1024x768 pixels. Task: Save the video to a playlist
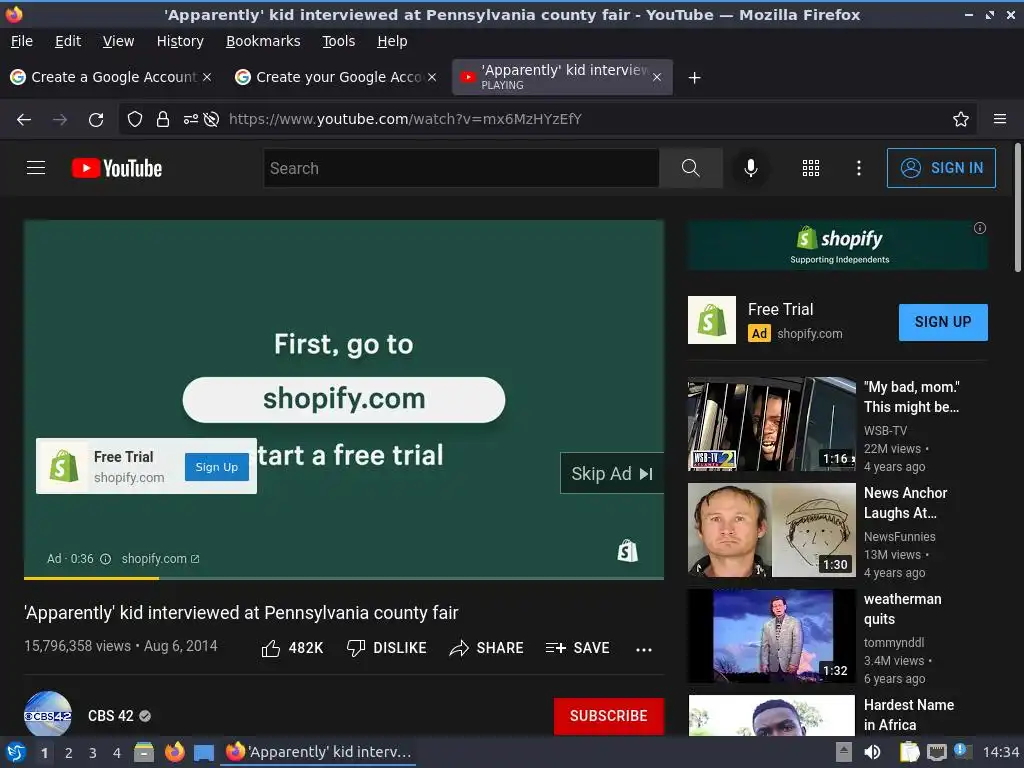click(x=577, y=648)
